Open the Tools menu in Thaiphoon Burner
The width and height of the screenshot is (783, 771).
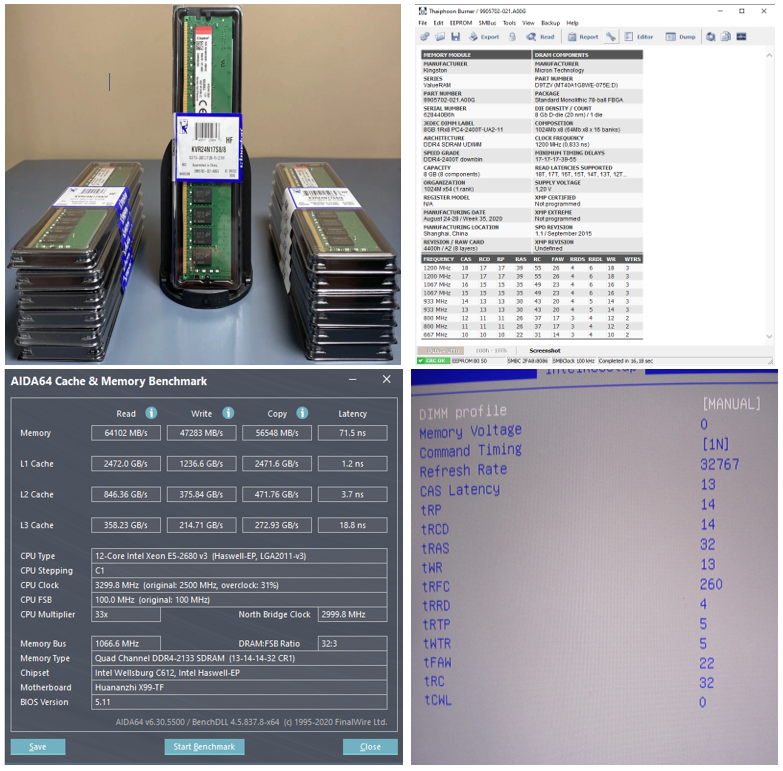pos(509,23)
